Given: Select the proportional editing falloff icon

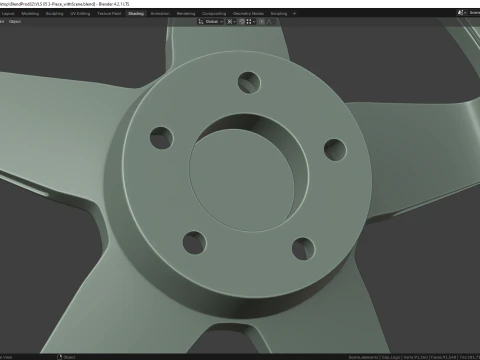Looking at the screenshot, I should [269, 22].
